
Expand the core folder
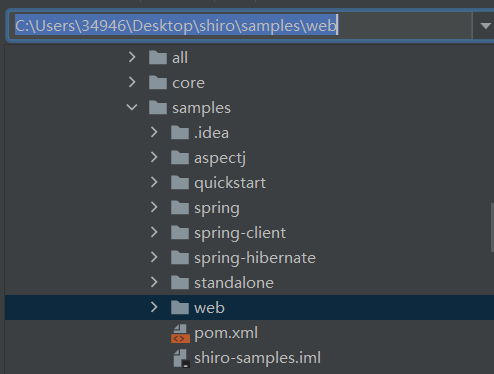click(132, 82)
